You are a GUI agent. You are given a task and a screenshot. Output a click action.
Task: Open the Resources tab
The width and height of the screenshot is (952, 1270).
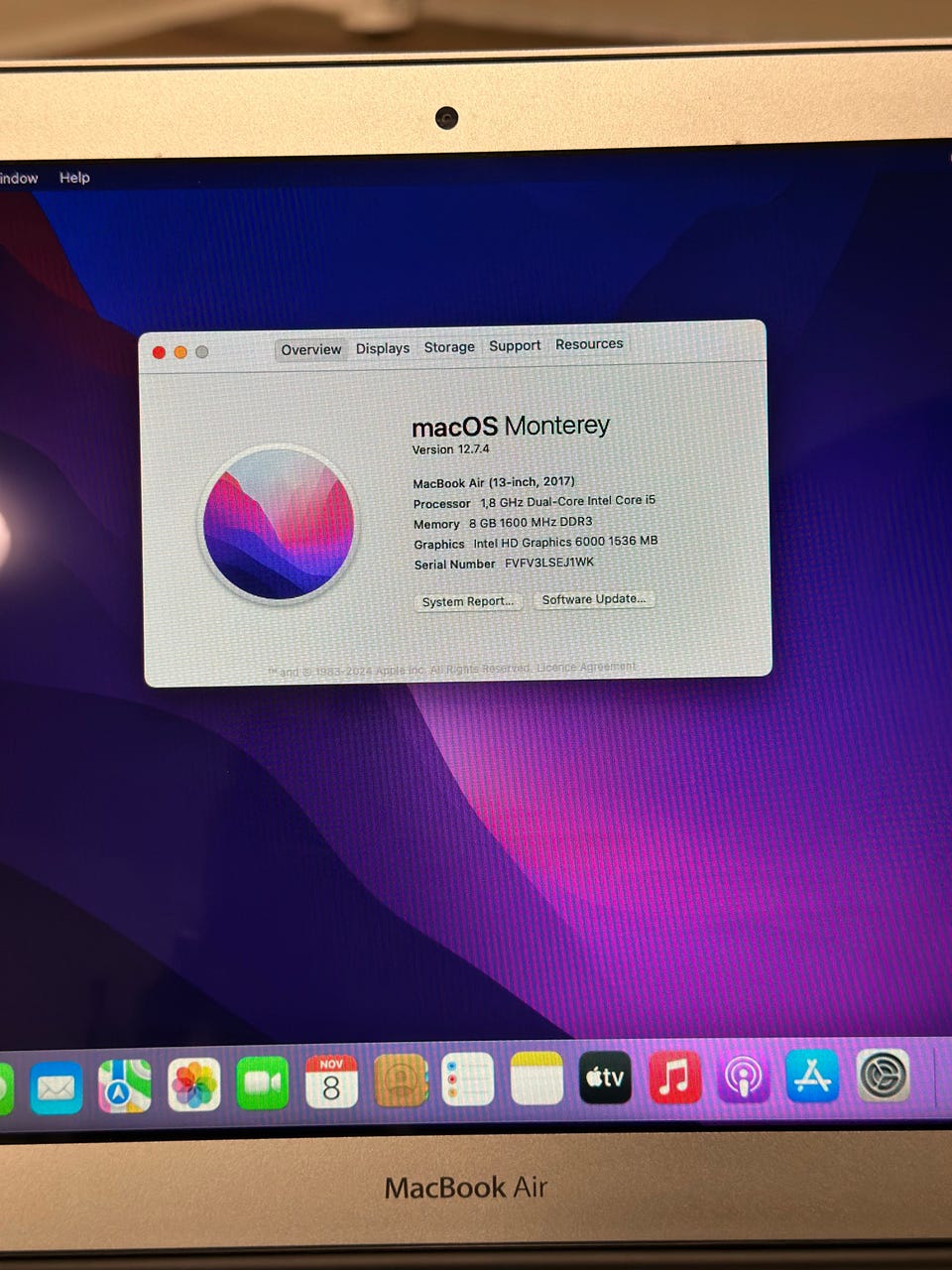589,344
